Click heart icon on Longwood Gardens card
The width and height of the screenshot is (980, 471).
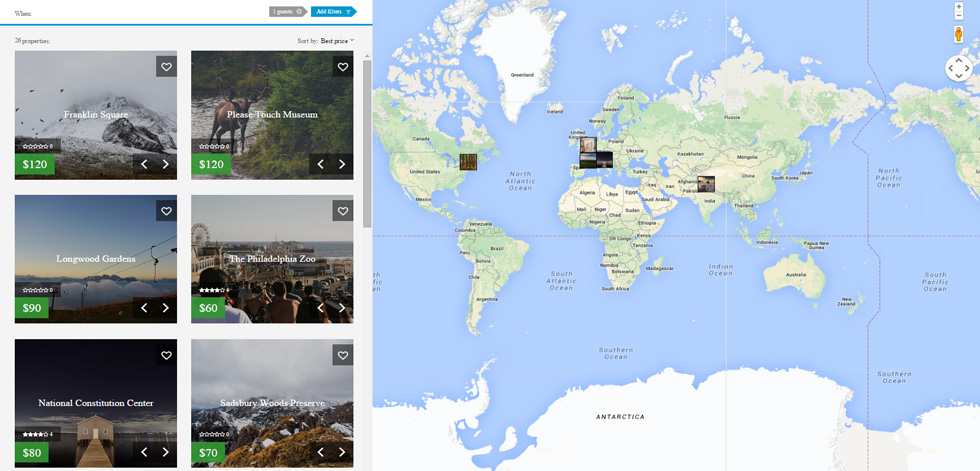point(166,211)
